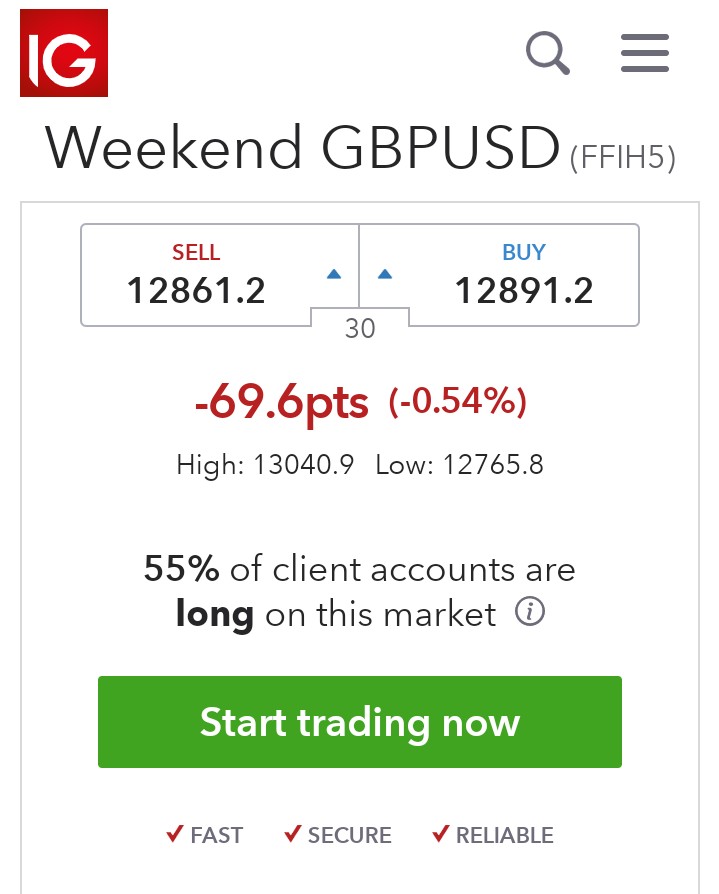Click the red checkmark next to RELIABLE
The image size is (719, 894).
(x=441, y=834)
